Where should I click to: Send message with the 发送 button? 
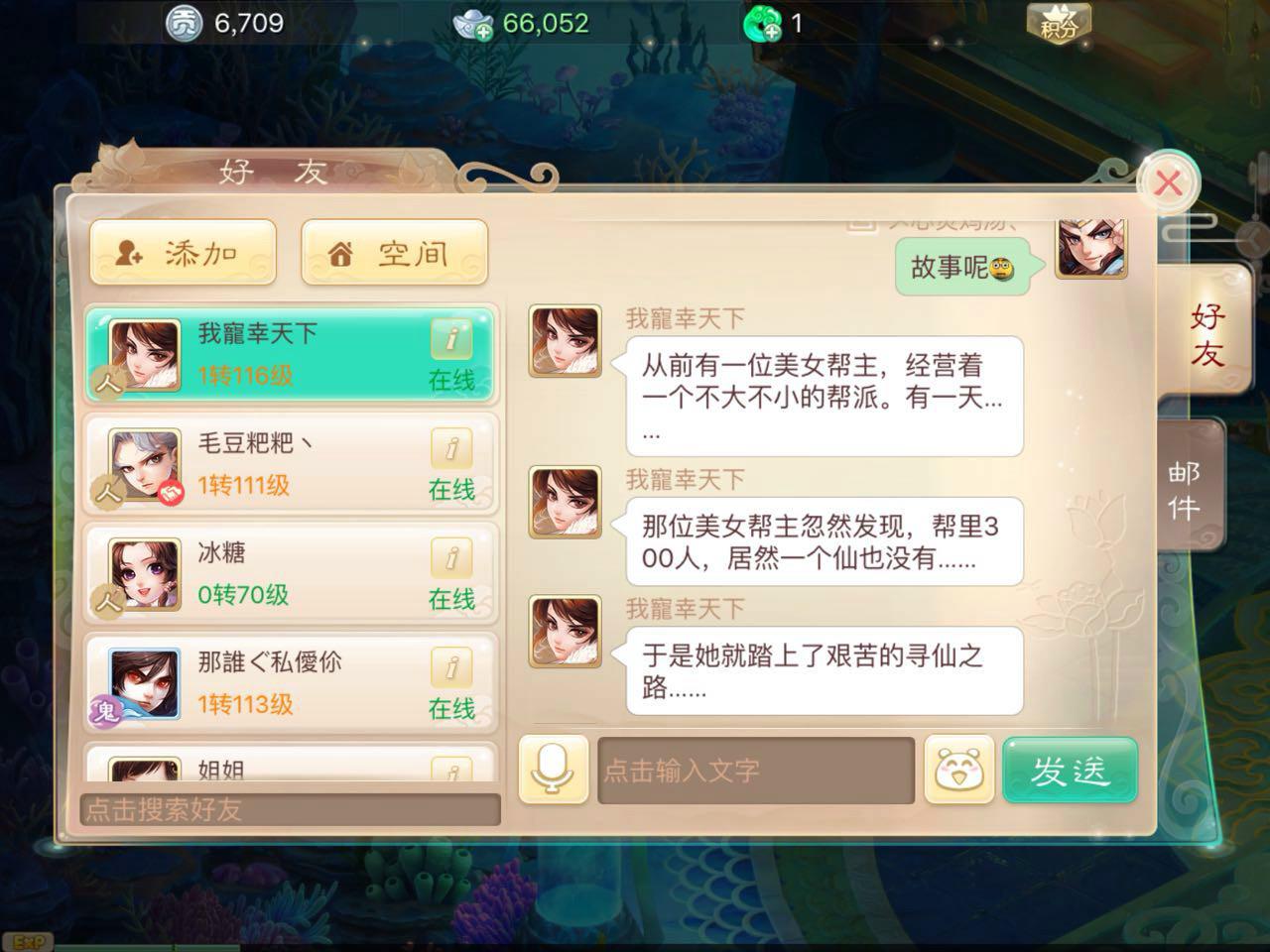(1070, 770)
